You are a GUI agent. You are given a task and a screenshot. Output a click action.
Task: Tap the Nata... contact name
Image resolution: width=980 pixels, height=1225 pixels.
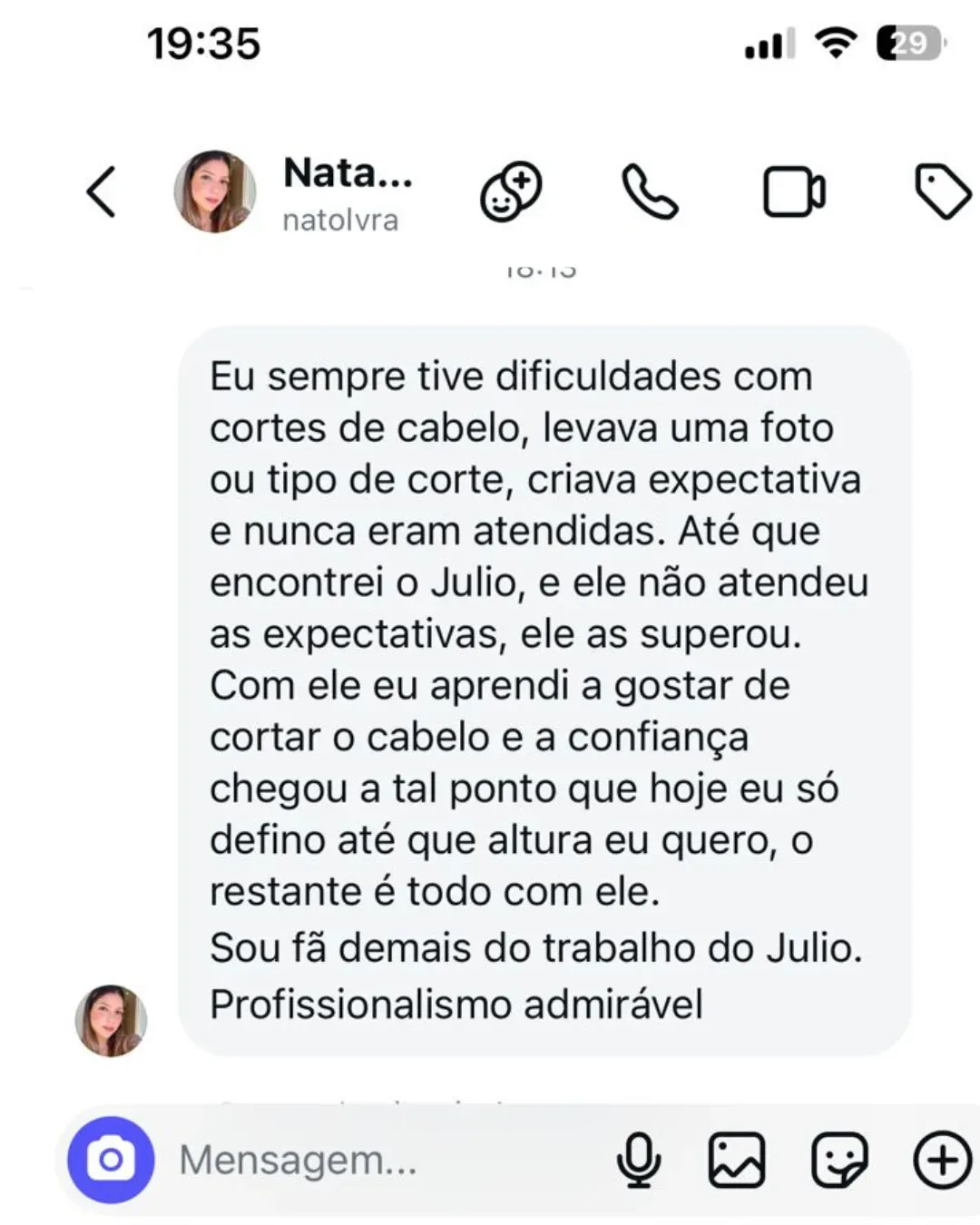point(348,172)
